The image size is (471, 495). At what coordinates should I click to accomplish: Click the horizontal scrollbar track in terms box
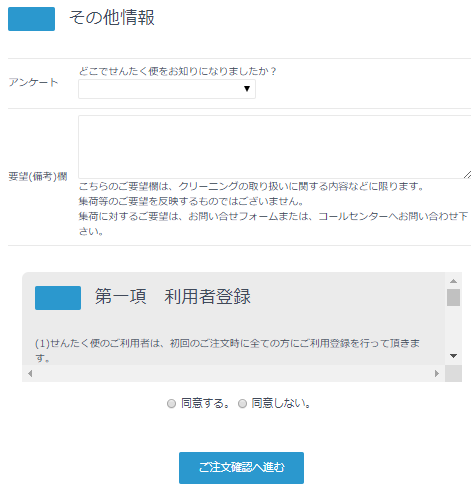[233, 373]
